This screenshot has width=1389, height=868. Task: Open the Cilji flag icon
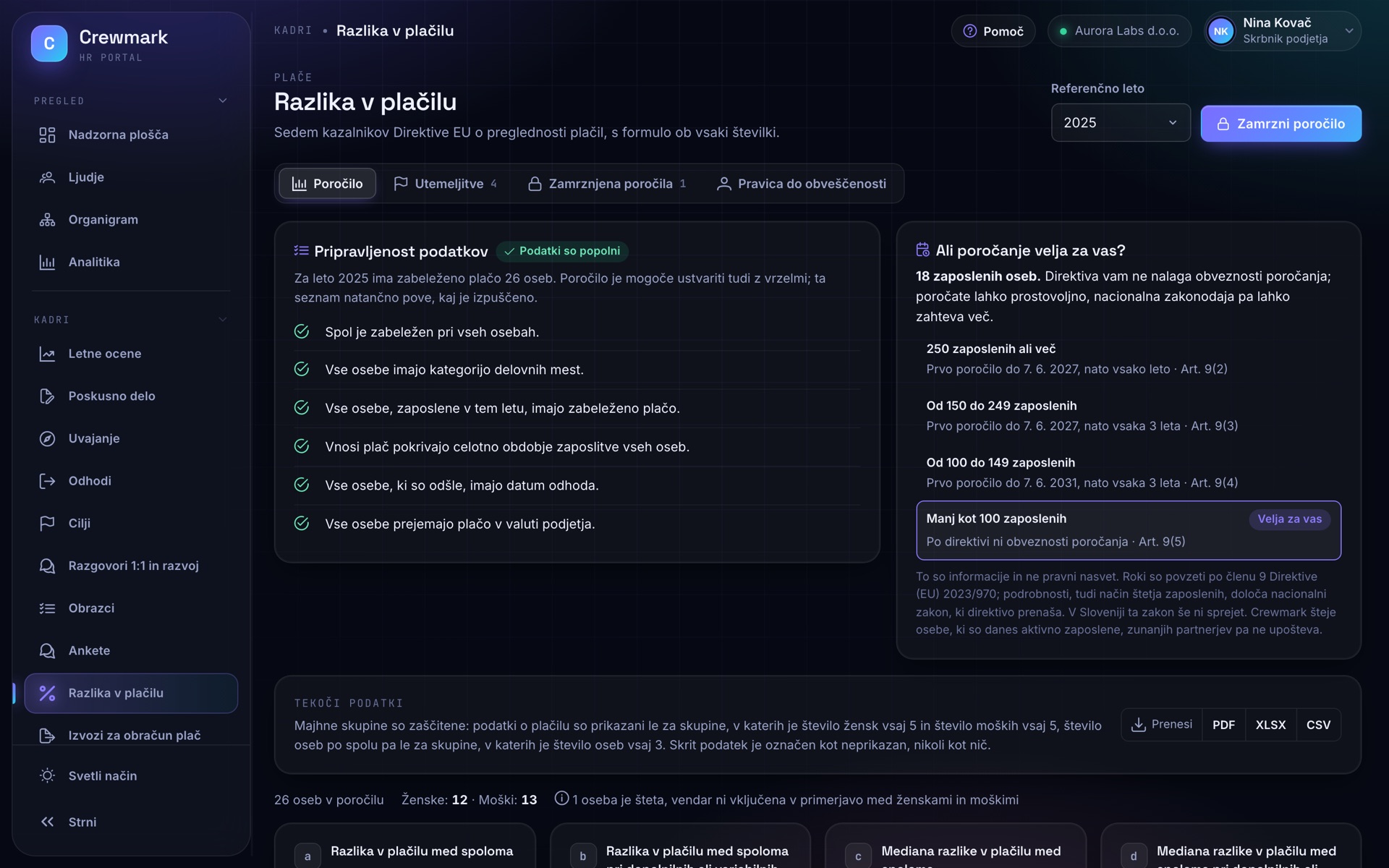[x=47, y=523]
